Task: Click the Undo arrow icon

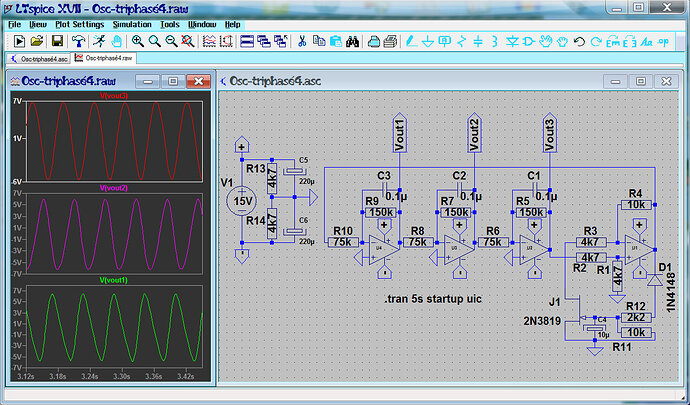Action: (580, 41)
